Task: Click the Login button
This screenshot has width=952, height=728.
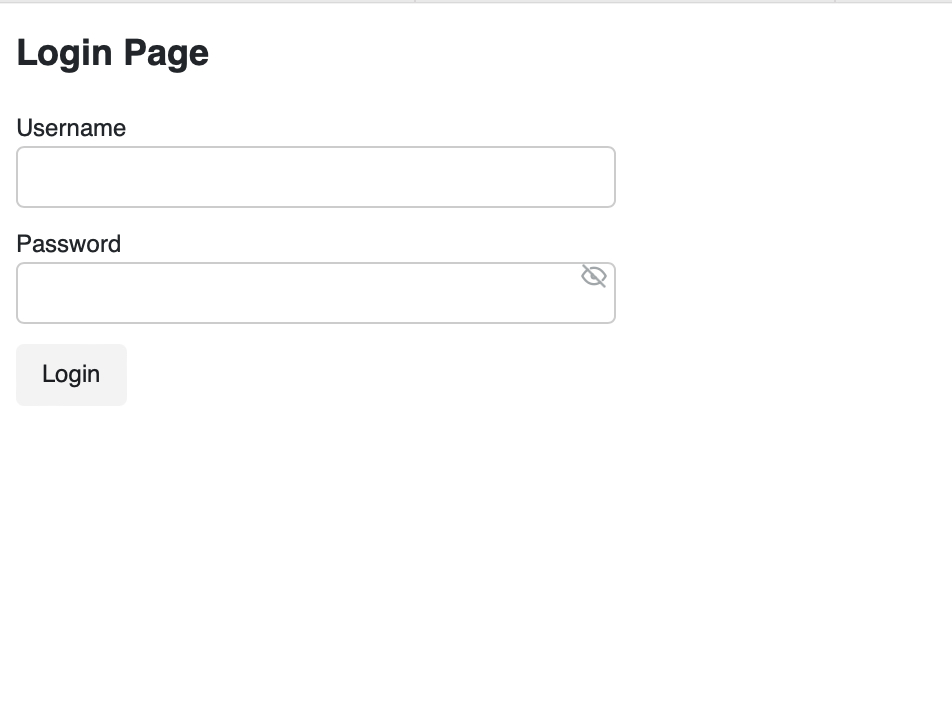Action: point(71,375)
